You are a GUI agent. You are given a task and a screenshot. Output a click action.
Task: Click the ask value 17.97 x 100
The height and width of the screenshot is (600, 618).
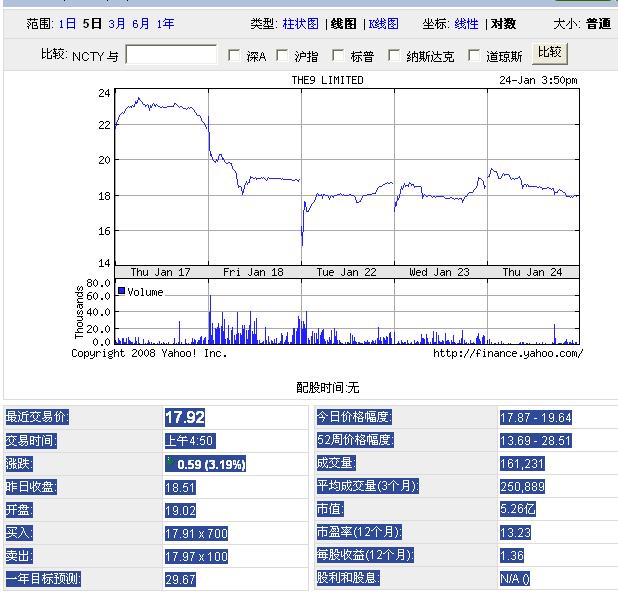[196, 557]
